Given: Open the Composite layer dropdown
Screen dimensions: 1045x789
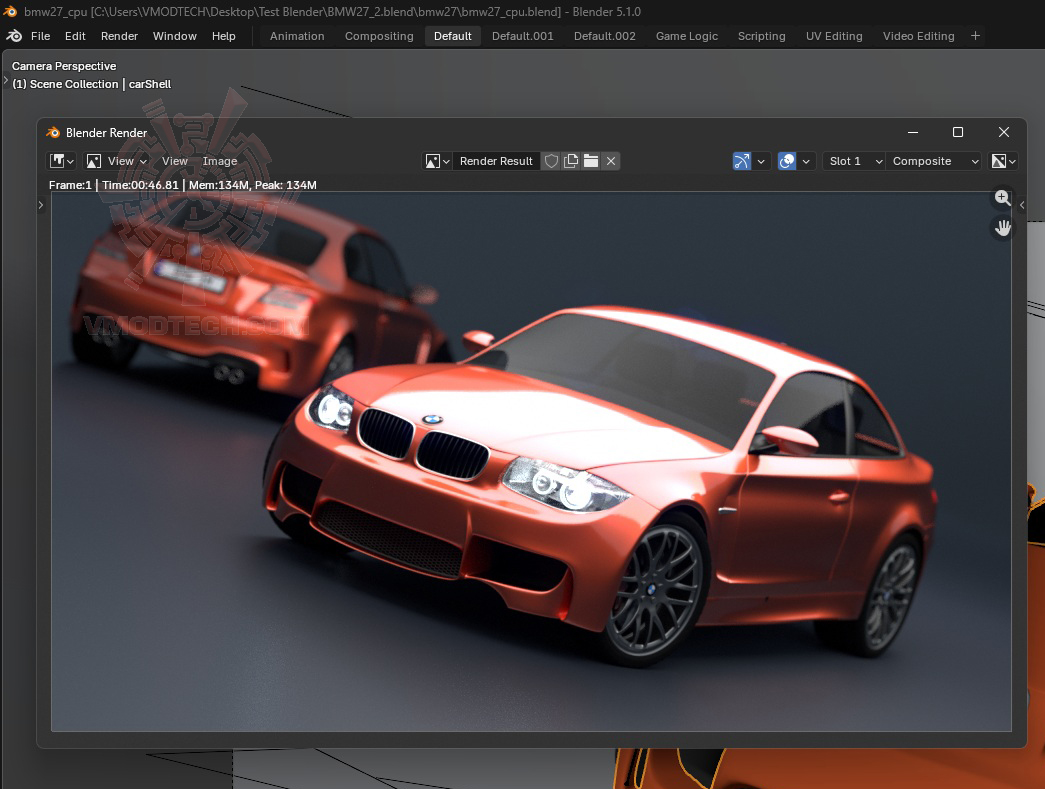Looking at the screenshot, I should pyautogui.click(x=934, y=161).
